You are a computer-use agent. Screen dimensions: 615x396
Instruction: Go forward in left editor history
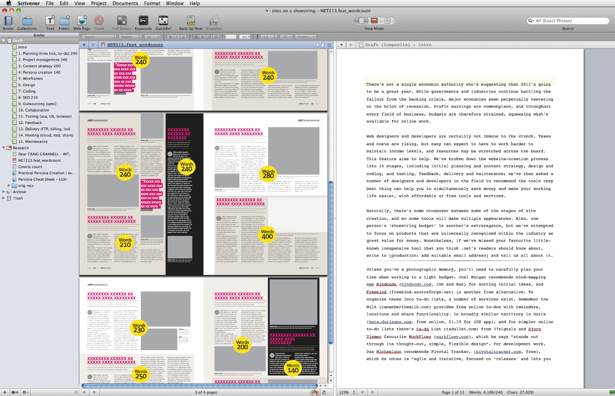(93, 45)
